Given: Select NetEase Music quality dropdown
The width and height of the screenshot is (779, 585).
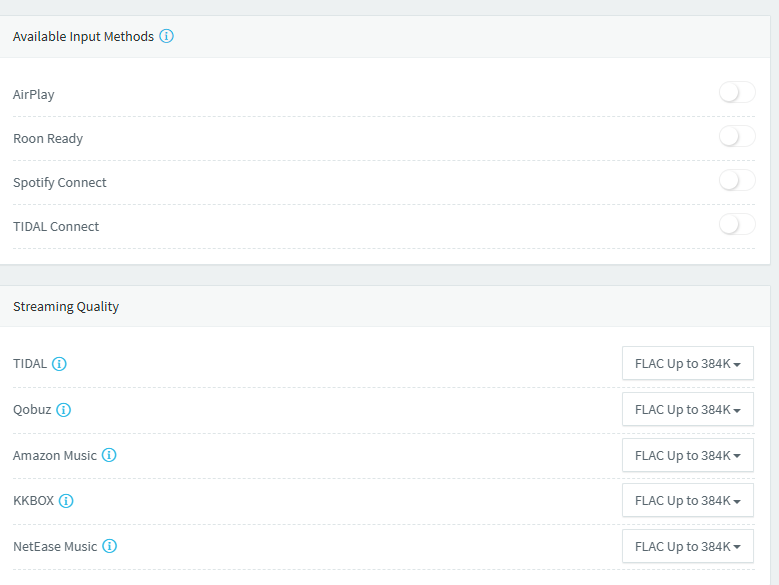Looking at the screenshot, I should [x=687, y=546].
